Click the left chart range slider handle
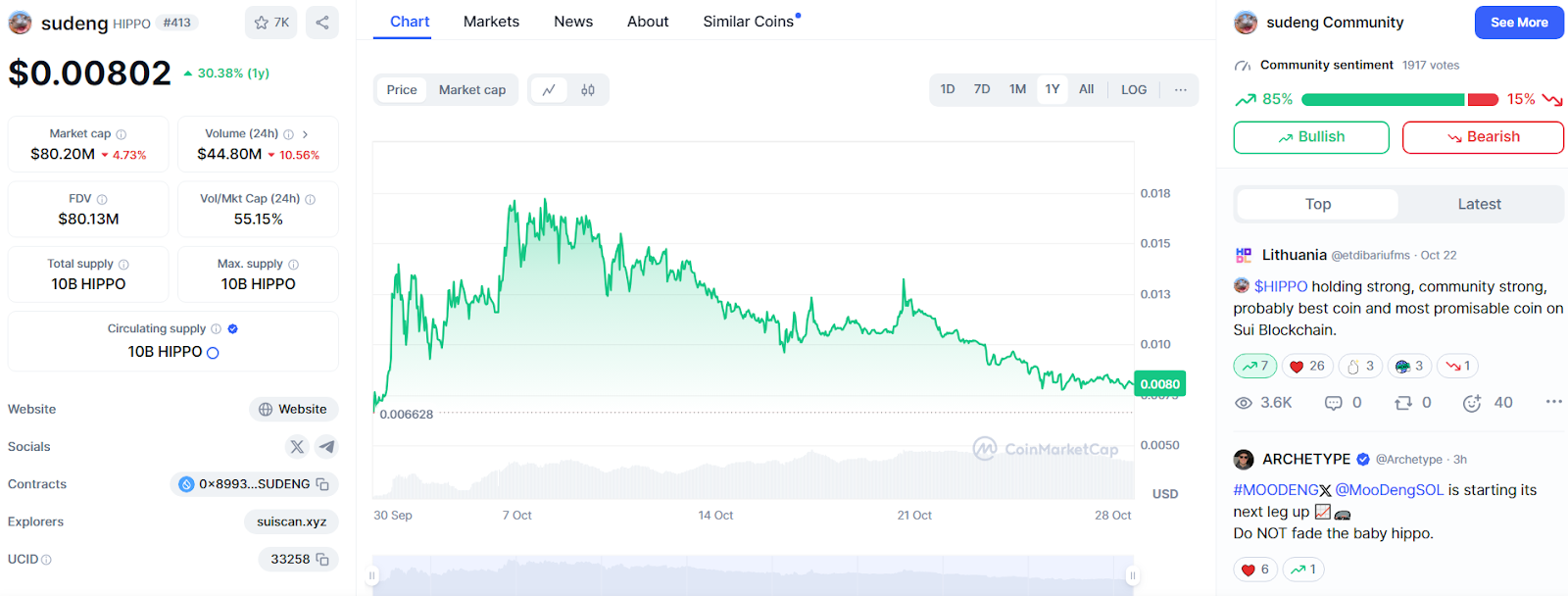The width and height of the screenshot is (1568, 596). [372, 576]
